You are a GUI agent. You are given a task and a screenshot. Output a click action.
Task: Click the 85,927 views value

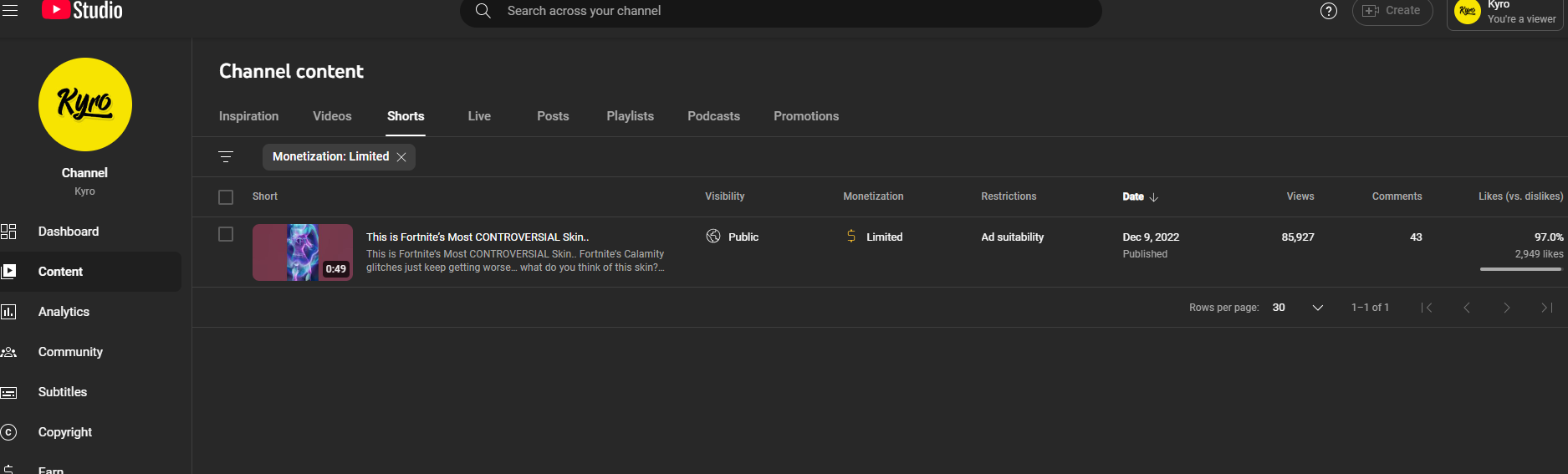pyautogui.click(x=1298, y=237)
